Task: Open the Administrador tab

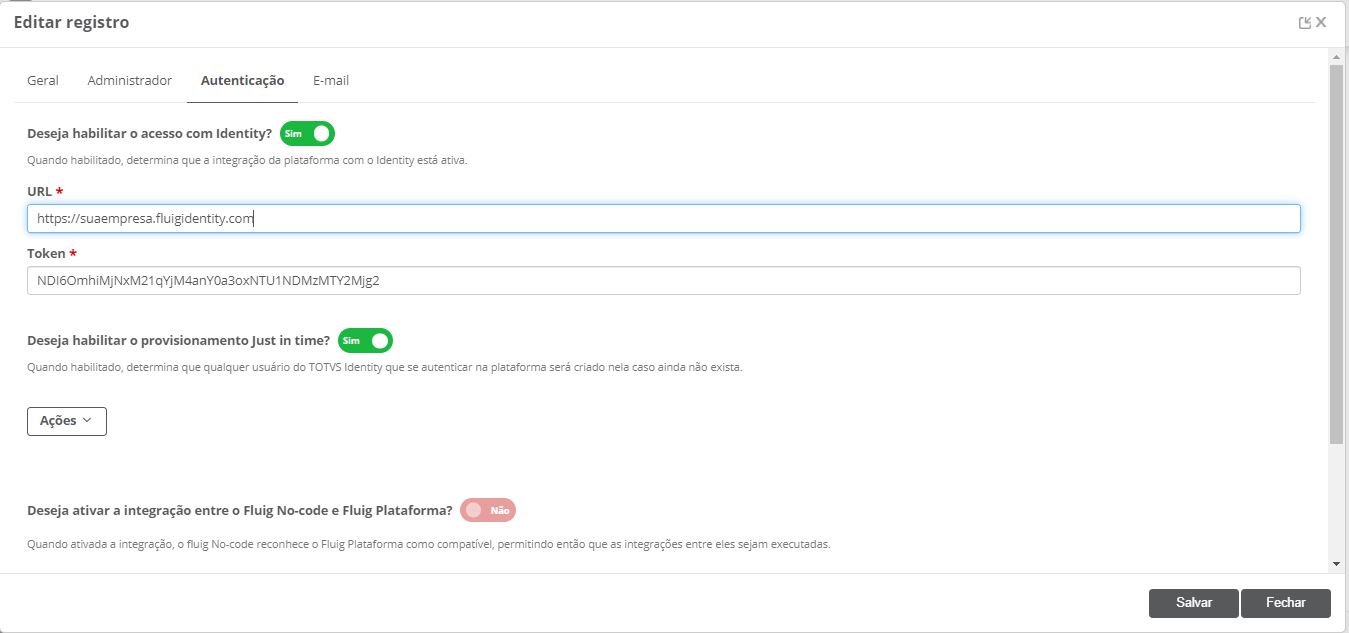Action: 130,80
